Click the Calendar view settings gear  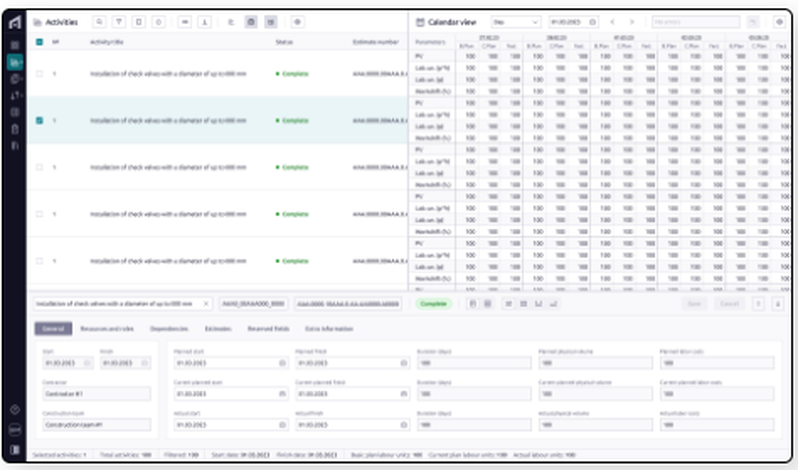click(x=779, y=21)
